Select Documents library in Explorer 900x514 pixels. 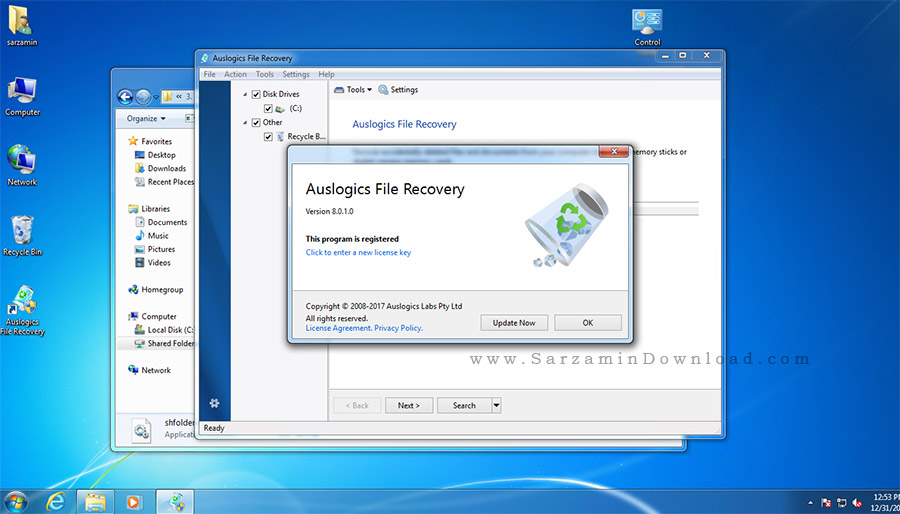(161, 222)
